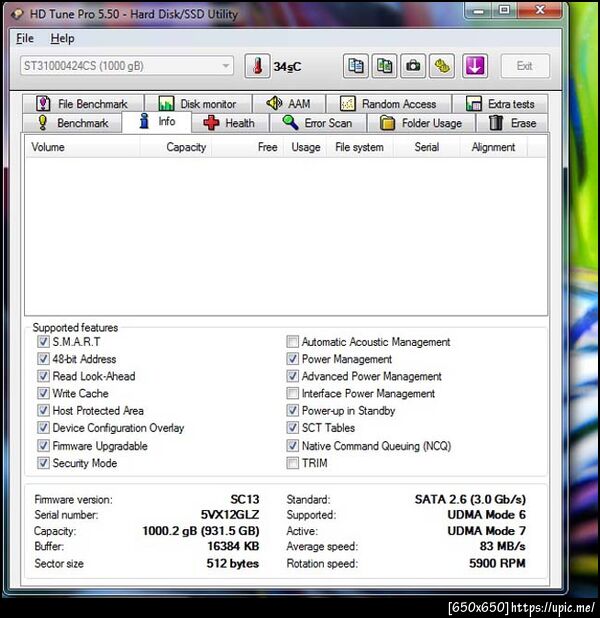This screenshot has height=618, width=600.
Task: Click the temperature thermometer icon
Action: click(257, 66)
